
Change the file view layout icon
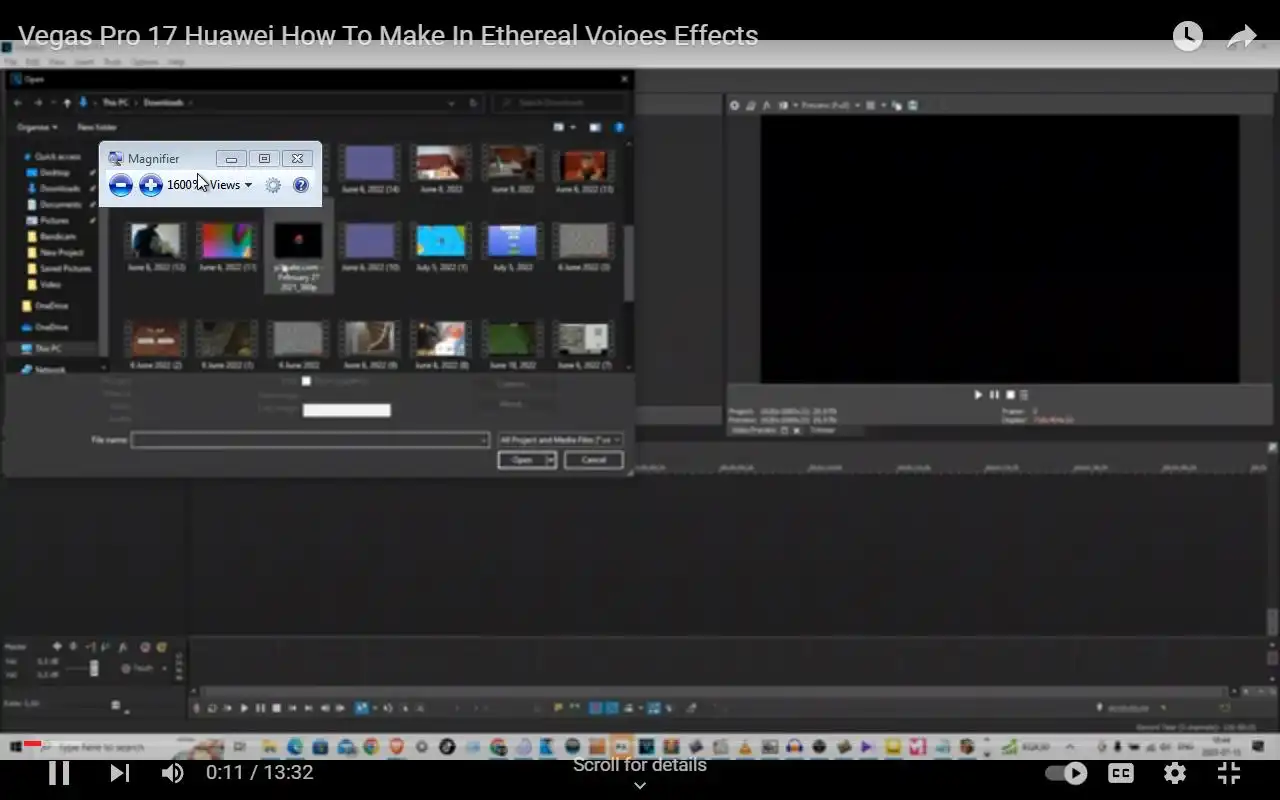tap(560, 128)
